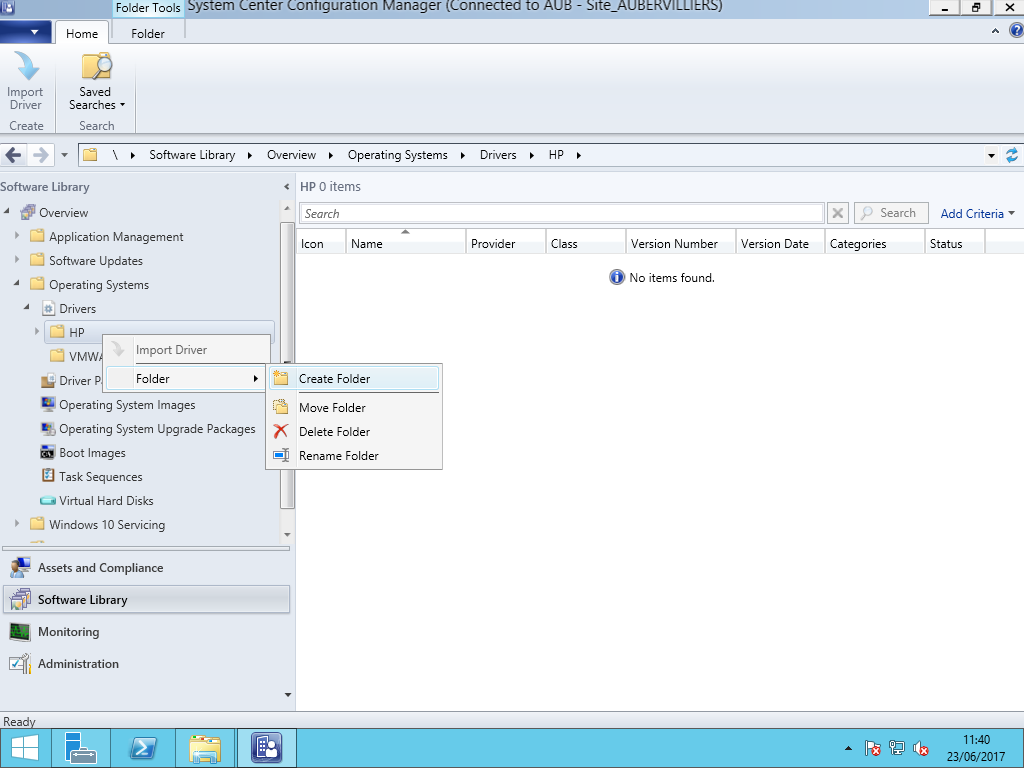Click the Drivers node icon
Image resolution: width=1024 pixels, height=768 pixels.
coord(48,309)
